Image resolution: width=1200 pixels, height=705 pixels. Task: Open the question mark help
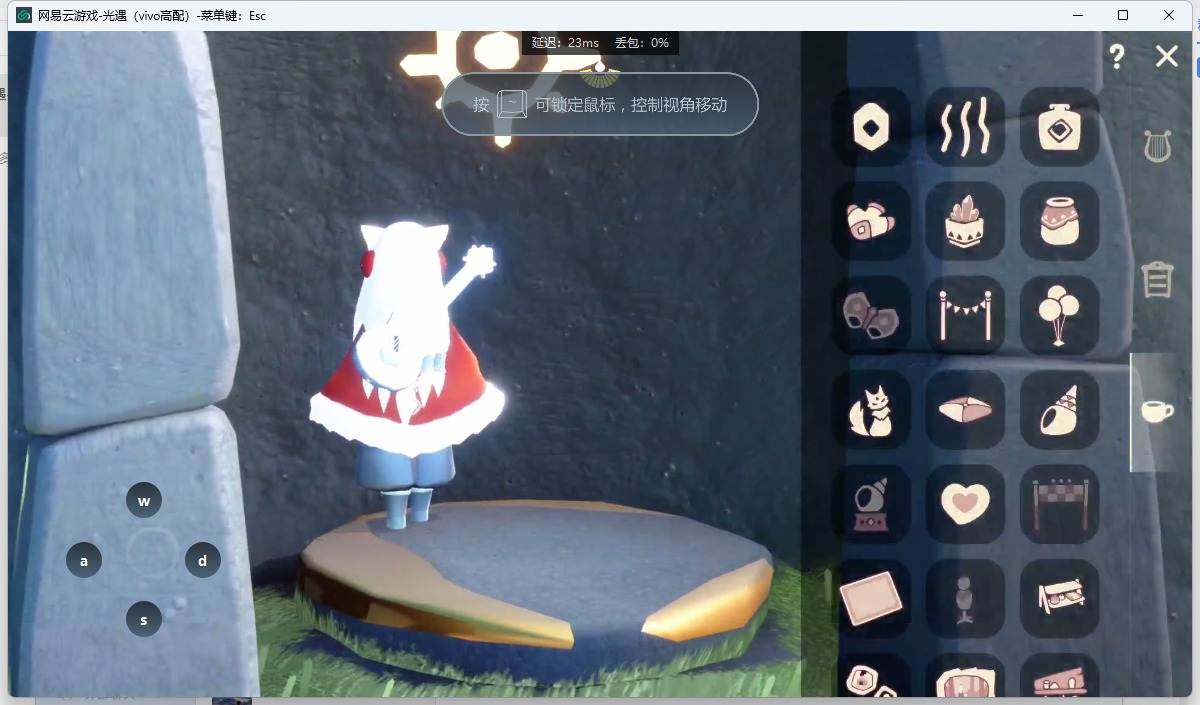[x=1117, y=56]
